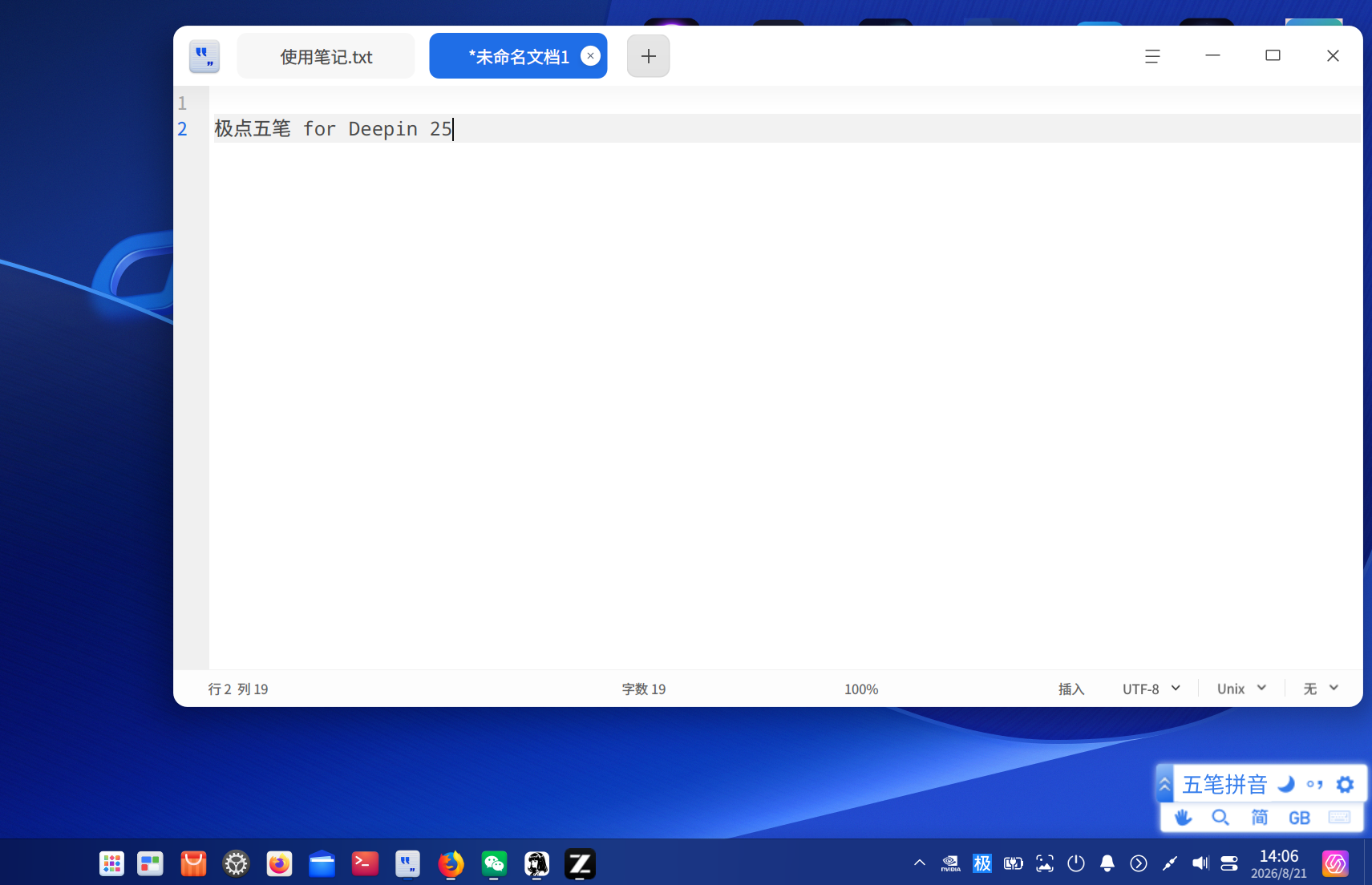Screen dimensions: 1372x885
Task: Open the launcher app grid icon
Action: point(111,863)
